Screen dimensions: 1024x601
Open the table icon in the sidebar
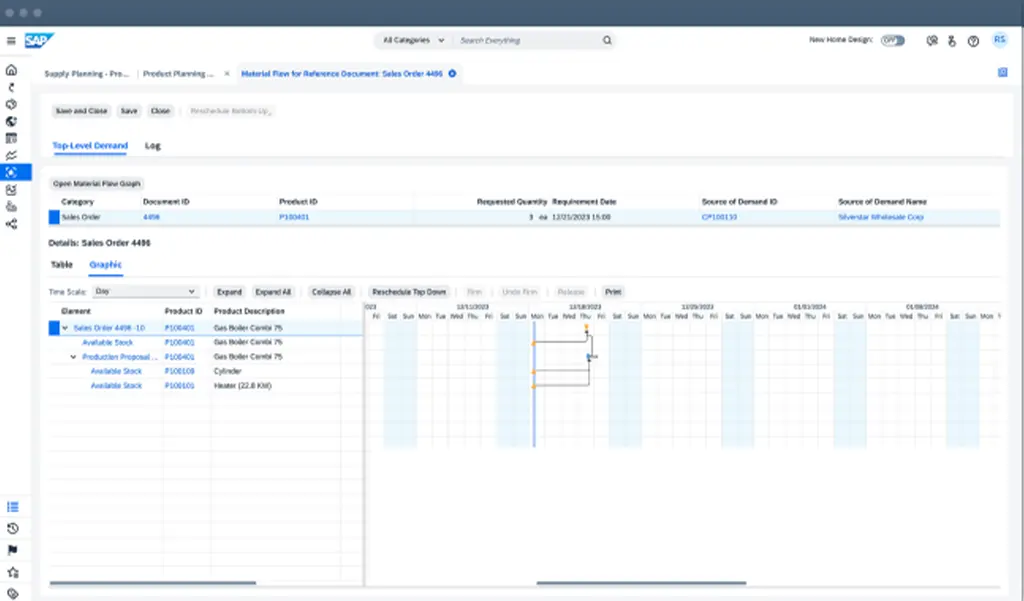(11, 138)
